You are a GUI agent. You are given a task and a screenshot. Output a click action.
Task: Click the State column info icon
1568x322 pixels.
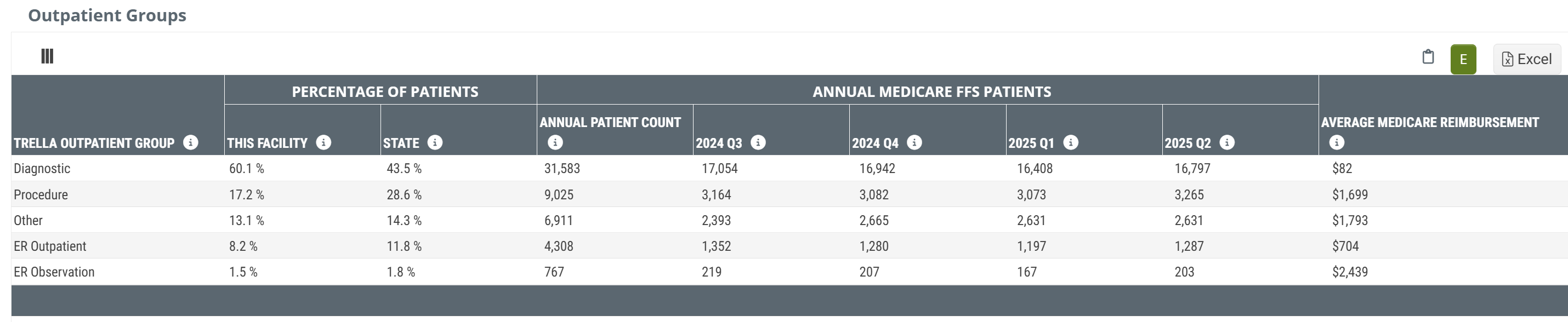(435, 143)
